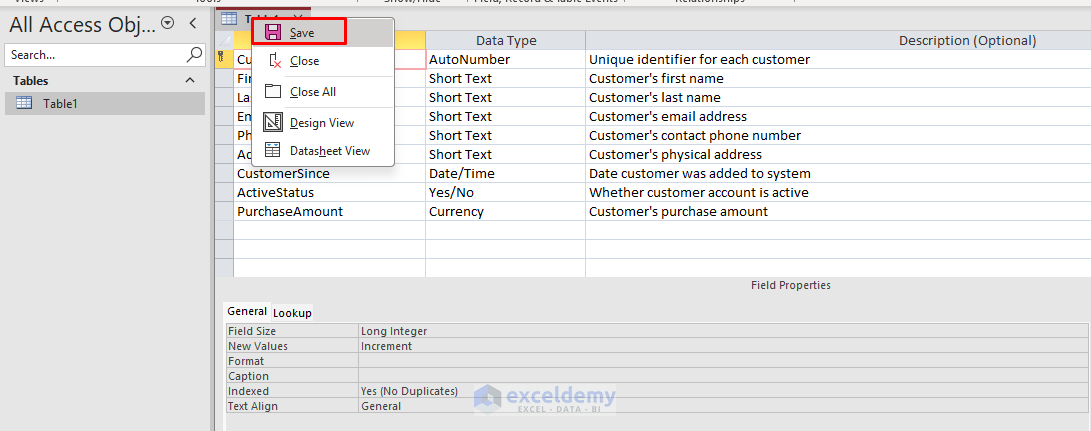Viewport: 1091px width, 431px height.
Task: Open the All Access Objects dropdown arrow
Action: (x=167, y=23)
